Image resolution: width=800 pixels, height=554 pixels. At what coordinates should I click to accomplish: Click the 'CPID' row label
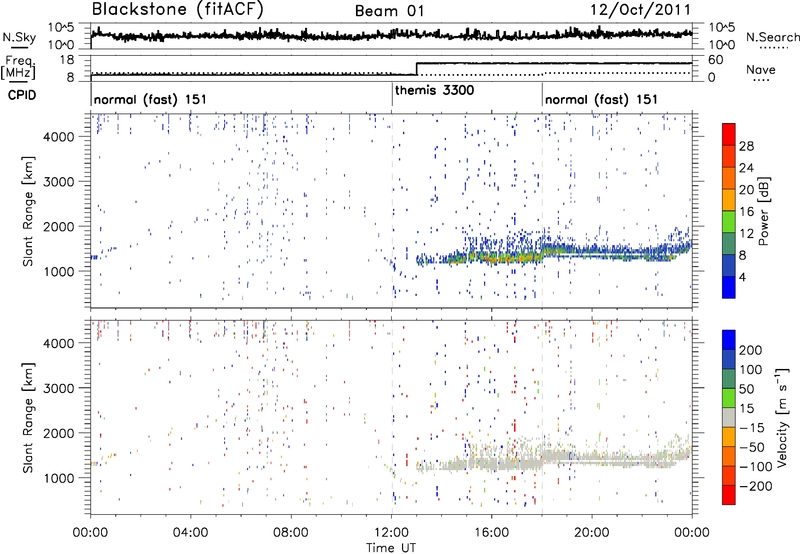[x=22, y=95]
